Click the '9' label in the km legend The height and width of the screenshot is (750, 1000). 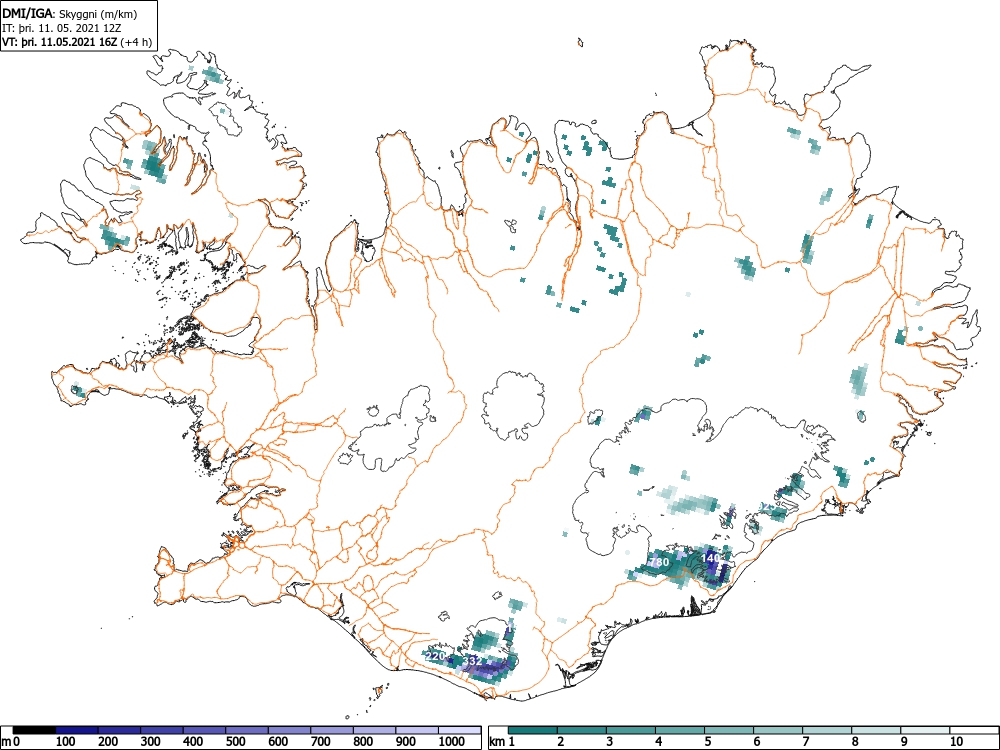(904, 742)
